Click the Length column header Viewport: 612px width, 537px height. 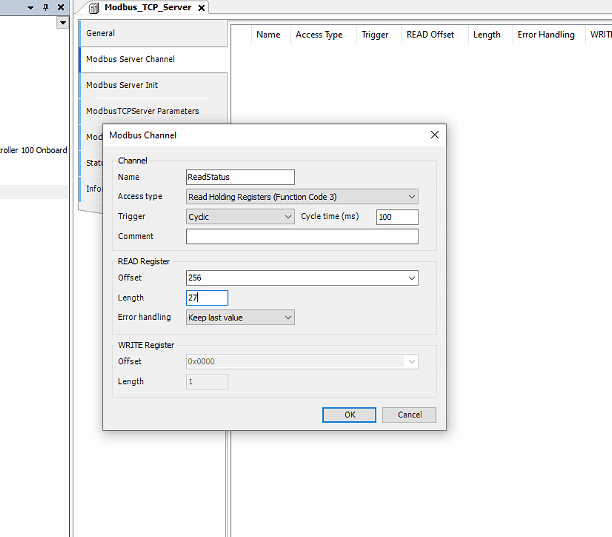[x=486, y=35]
